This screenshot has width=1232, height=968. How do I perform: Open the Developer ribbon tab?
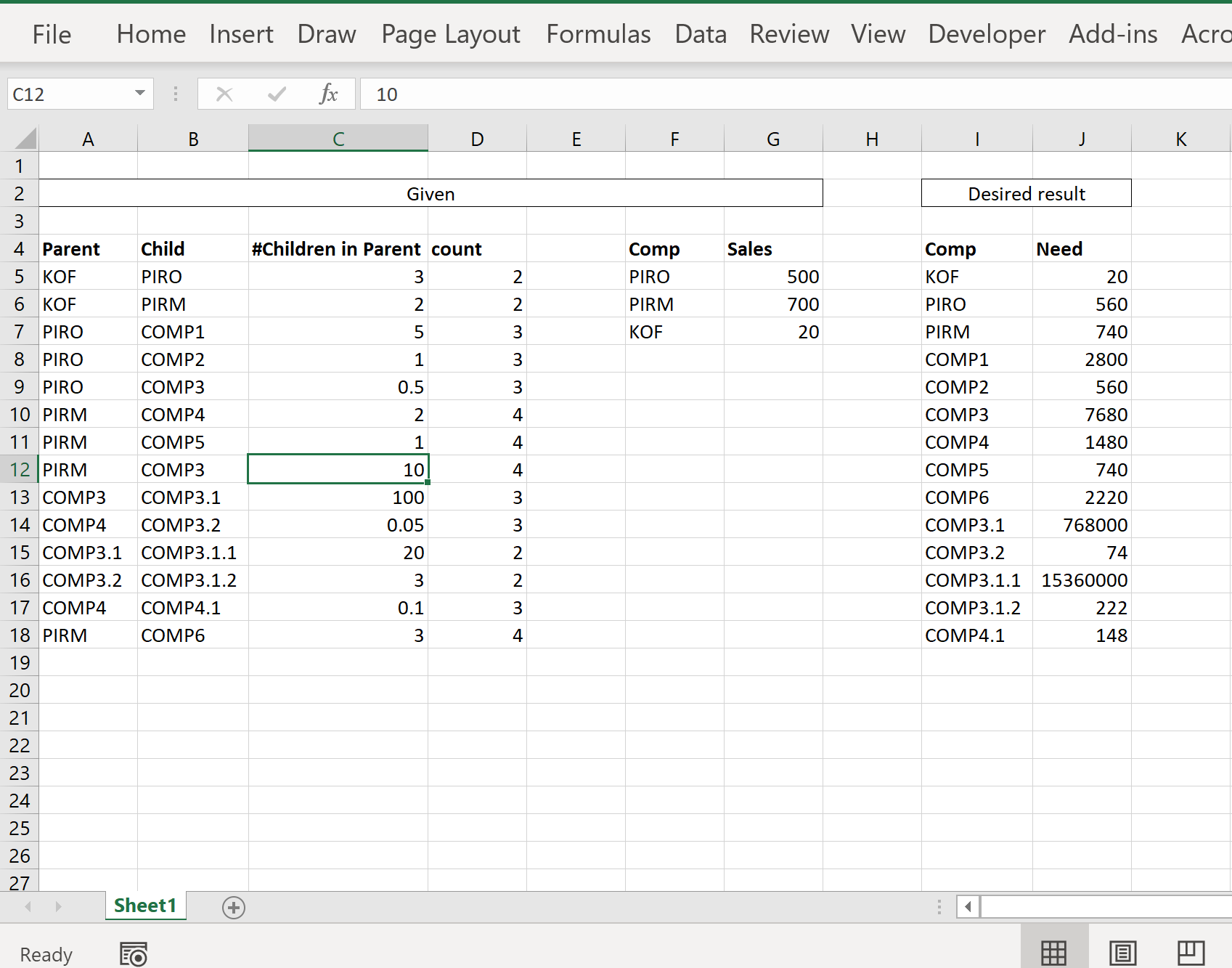tap(987, 34)
